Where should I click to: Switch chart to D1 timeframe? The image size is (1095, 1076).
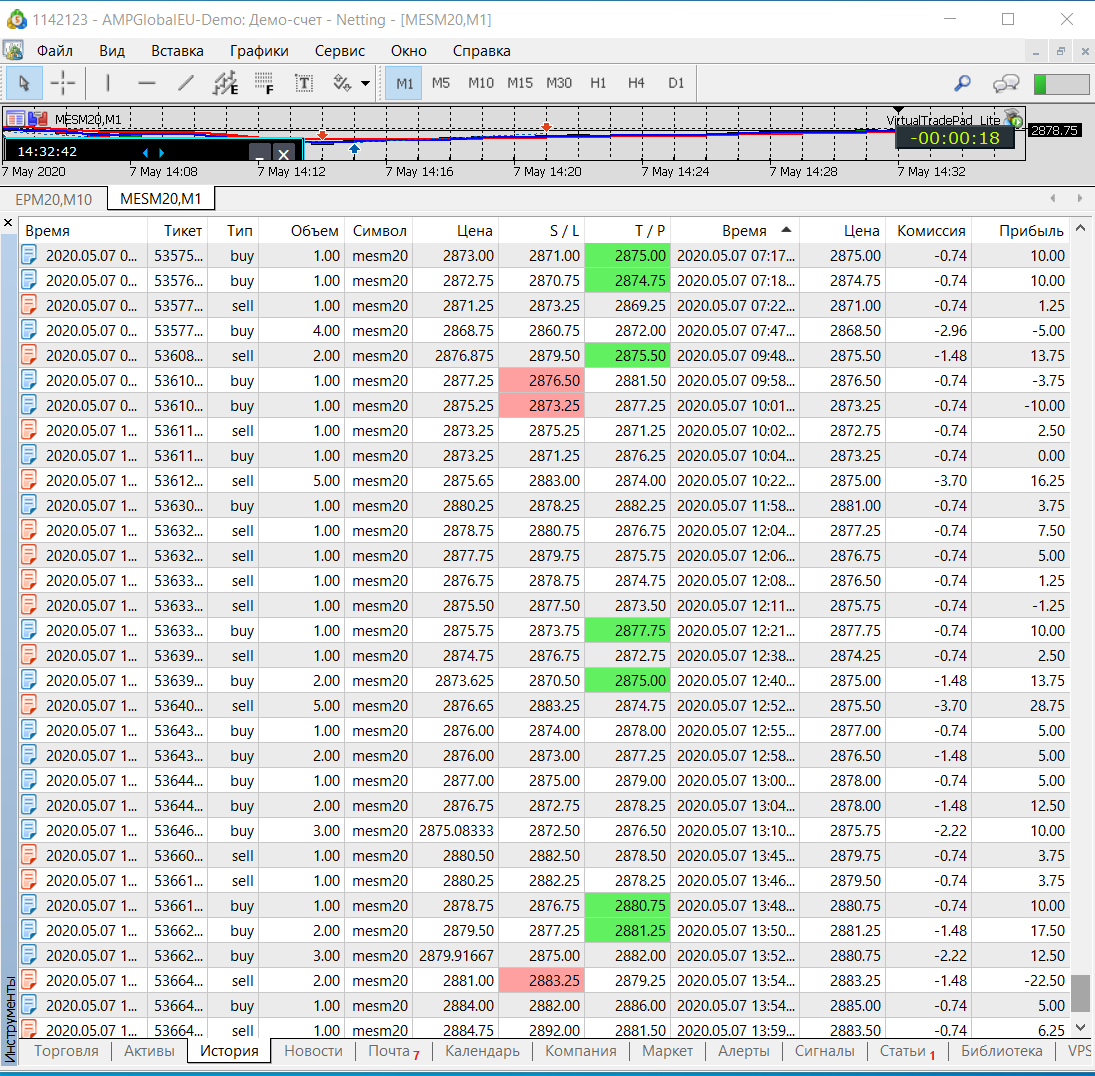676,83
